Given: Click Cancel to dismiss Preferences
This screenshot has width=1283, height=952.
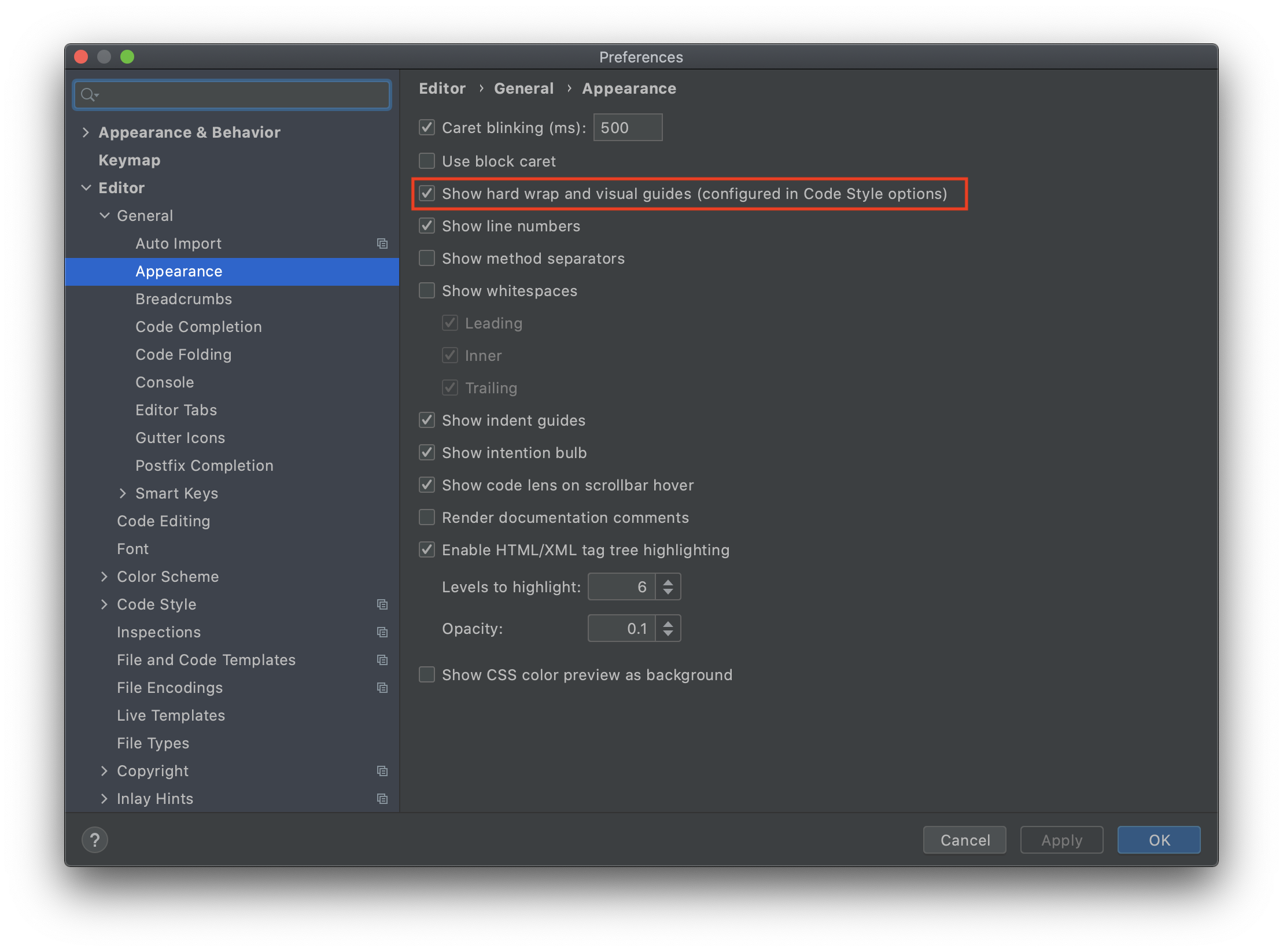Looking at the screenshot, I should pyautogui.click(x=964, y=840).
